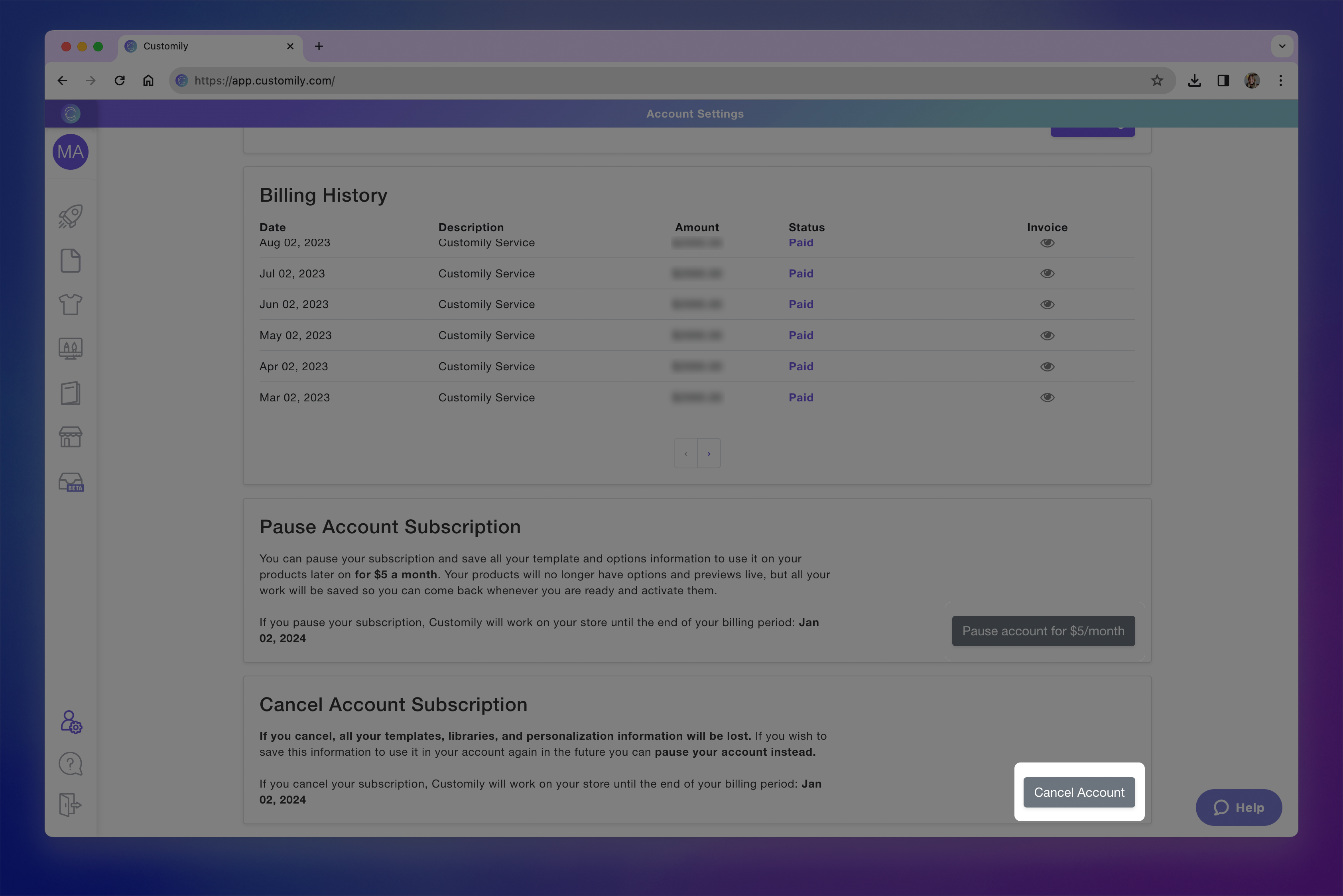Click Customily Service in Jun 02, 2023 row

pos(486,305)
